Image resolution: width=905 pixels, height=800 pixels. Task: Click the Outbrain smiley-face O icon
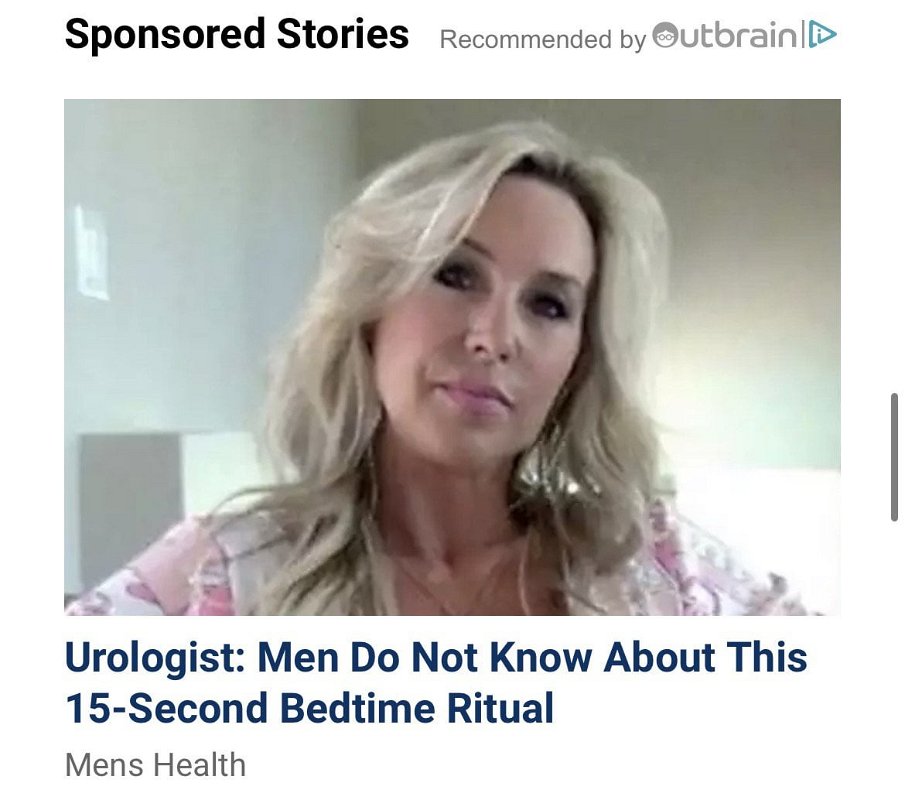click(665, 36)
